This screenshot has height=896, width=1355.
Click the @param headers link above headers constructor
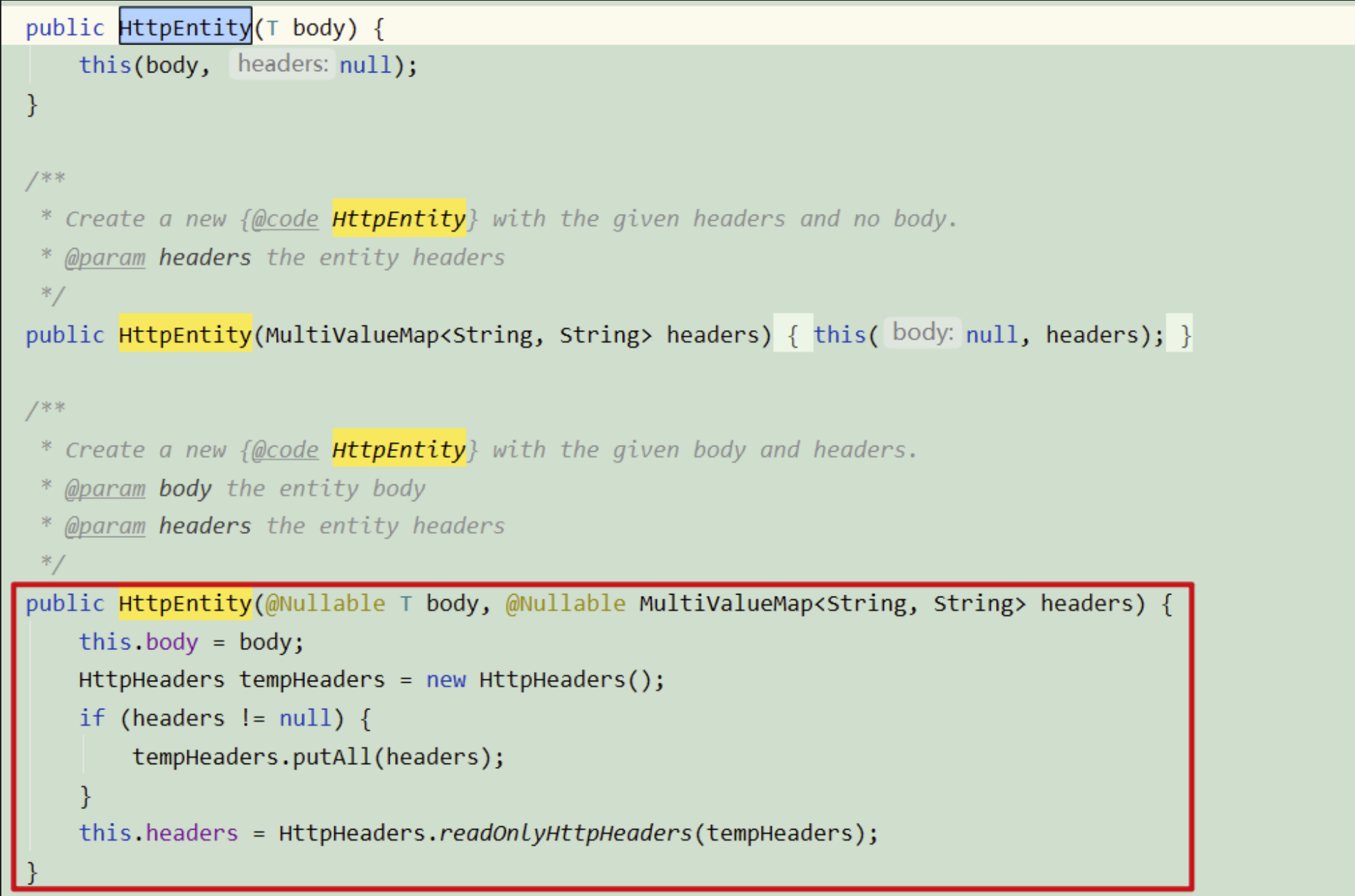104,257
